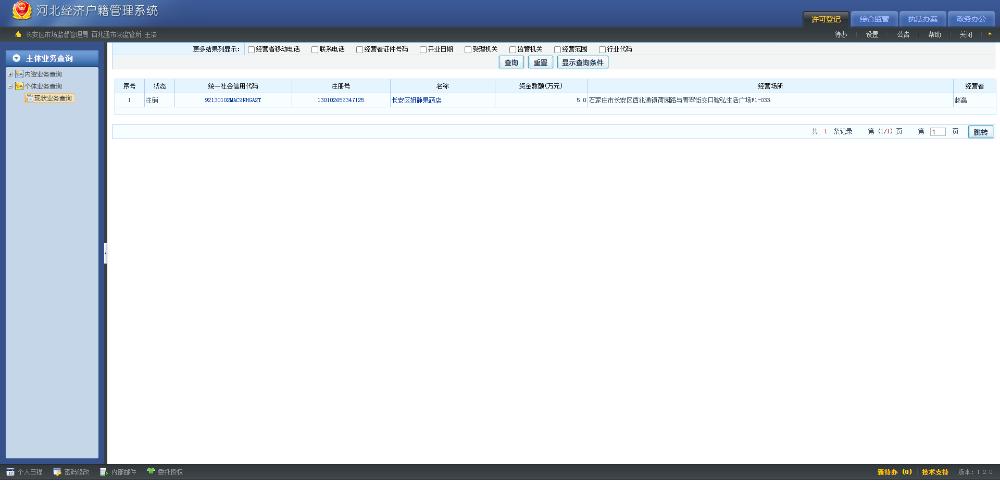
Task: Click the green icon in bottom status bar
Action: [x=150, y=471]
